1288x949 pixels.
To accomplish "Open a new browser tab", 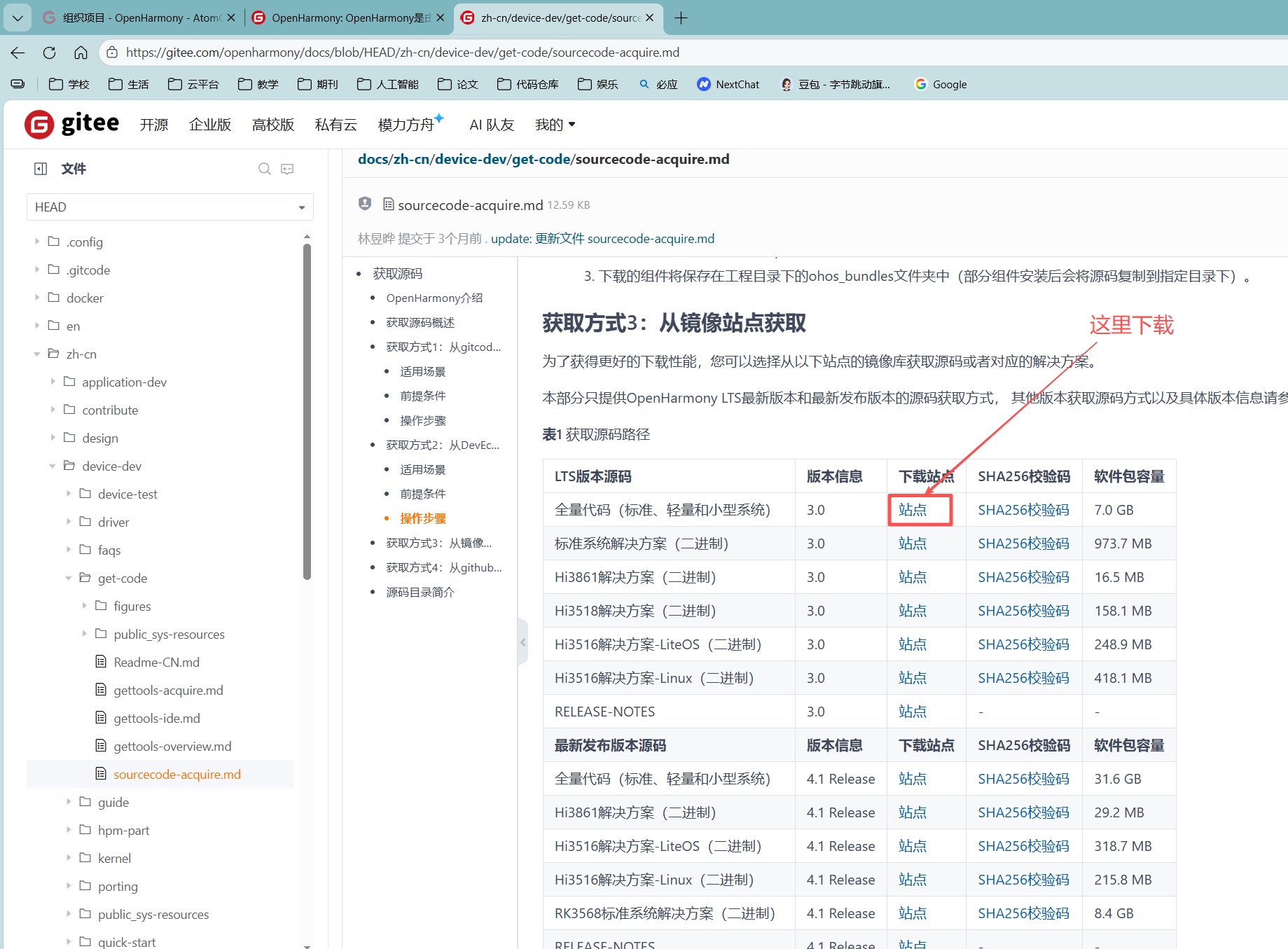I will click(x=681, y=18).
